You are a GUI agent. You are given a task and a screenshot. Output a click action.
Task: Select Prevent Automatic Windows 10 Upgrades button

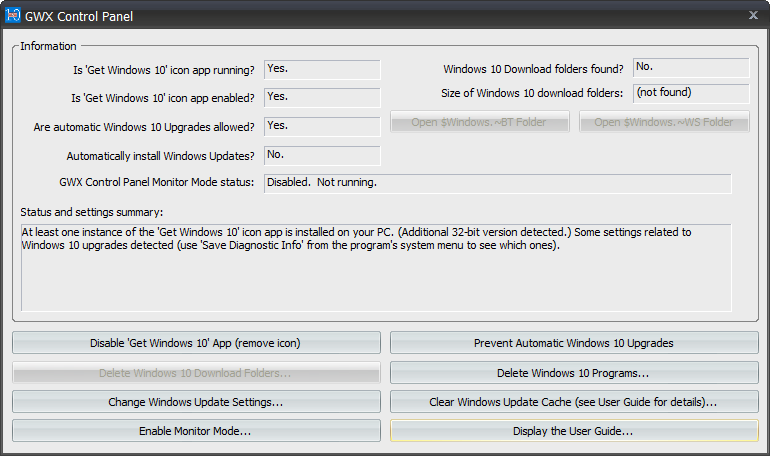pos(574,343)
